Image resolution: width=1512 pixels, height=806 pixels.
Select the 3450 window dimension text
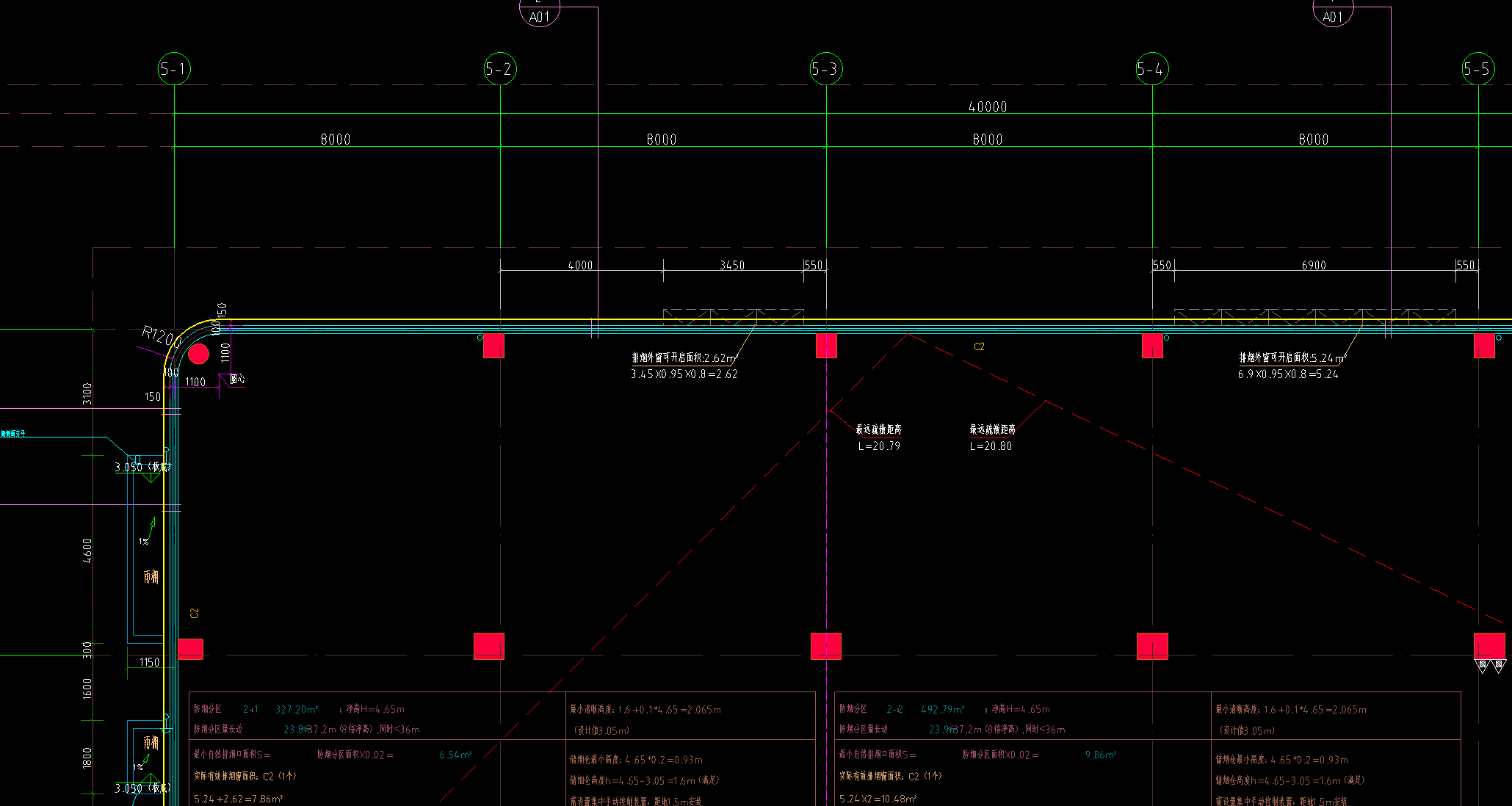click(732, 265)
